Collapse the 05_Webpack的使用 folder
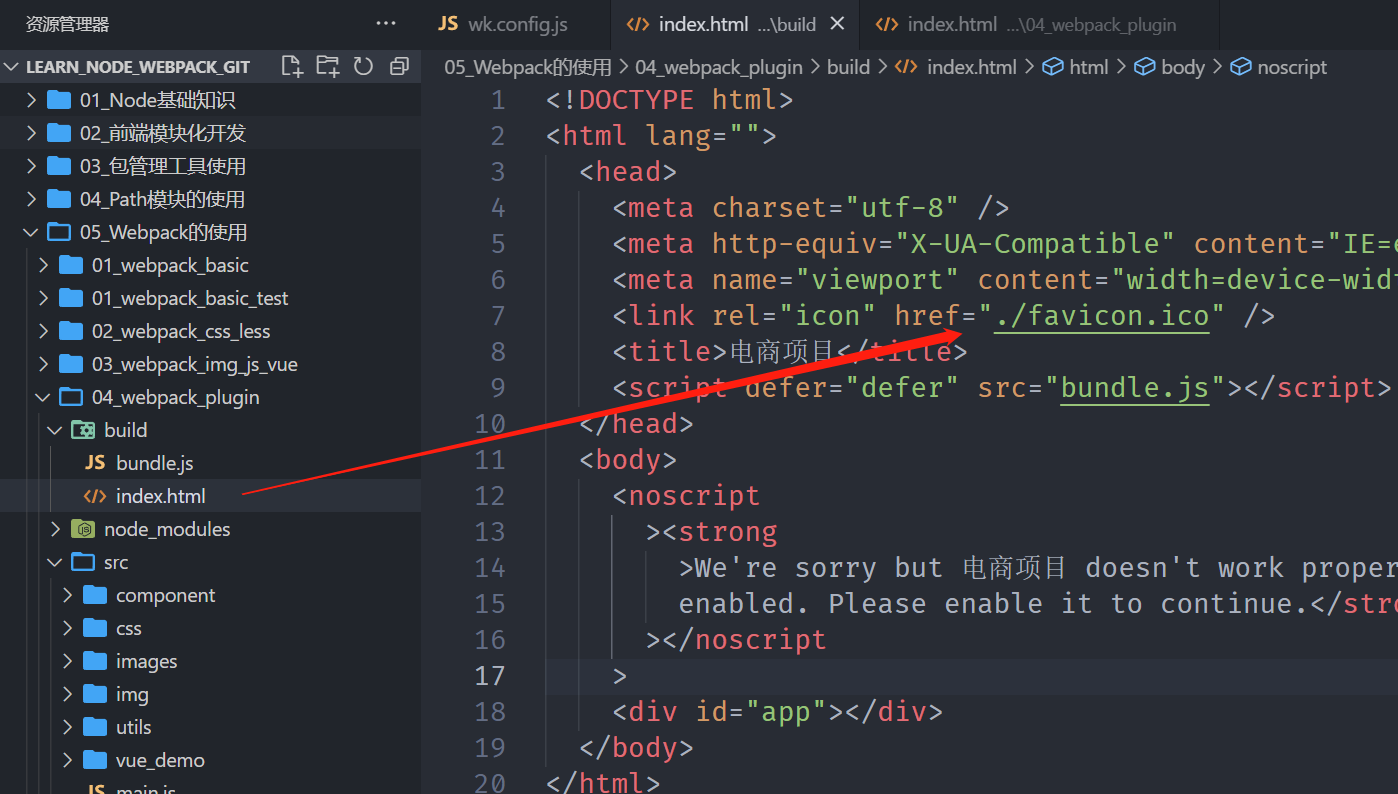 pyautogui.click(x=162, y=232)
